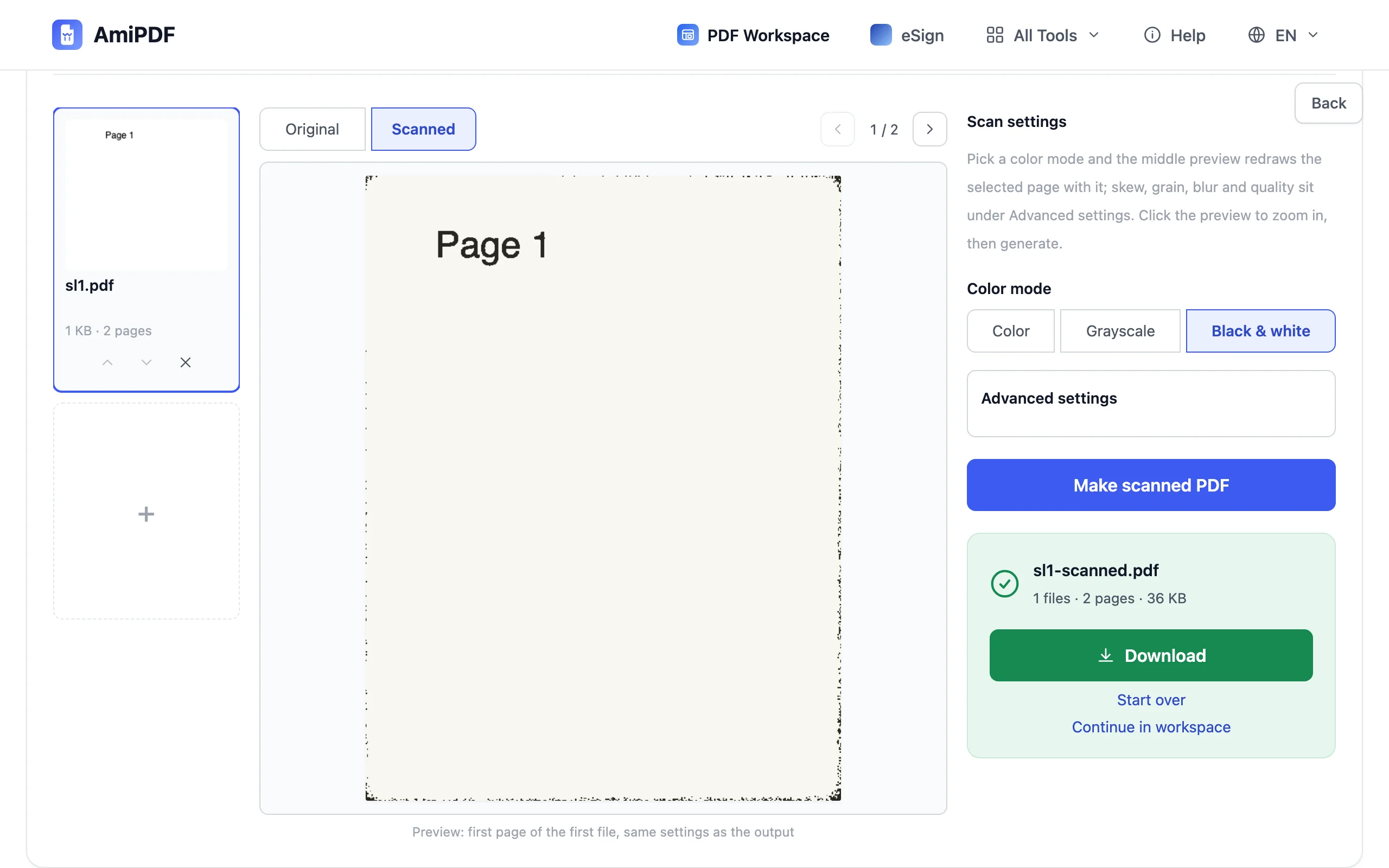Image resolution: width=1389 pixels, height=868 pixels.
Task: Click the globe language icon
Action: pyautogui.click(x=1256, y=35)
